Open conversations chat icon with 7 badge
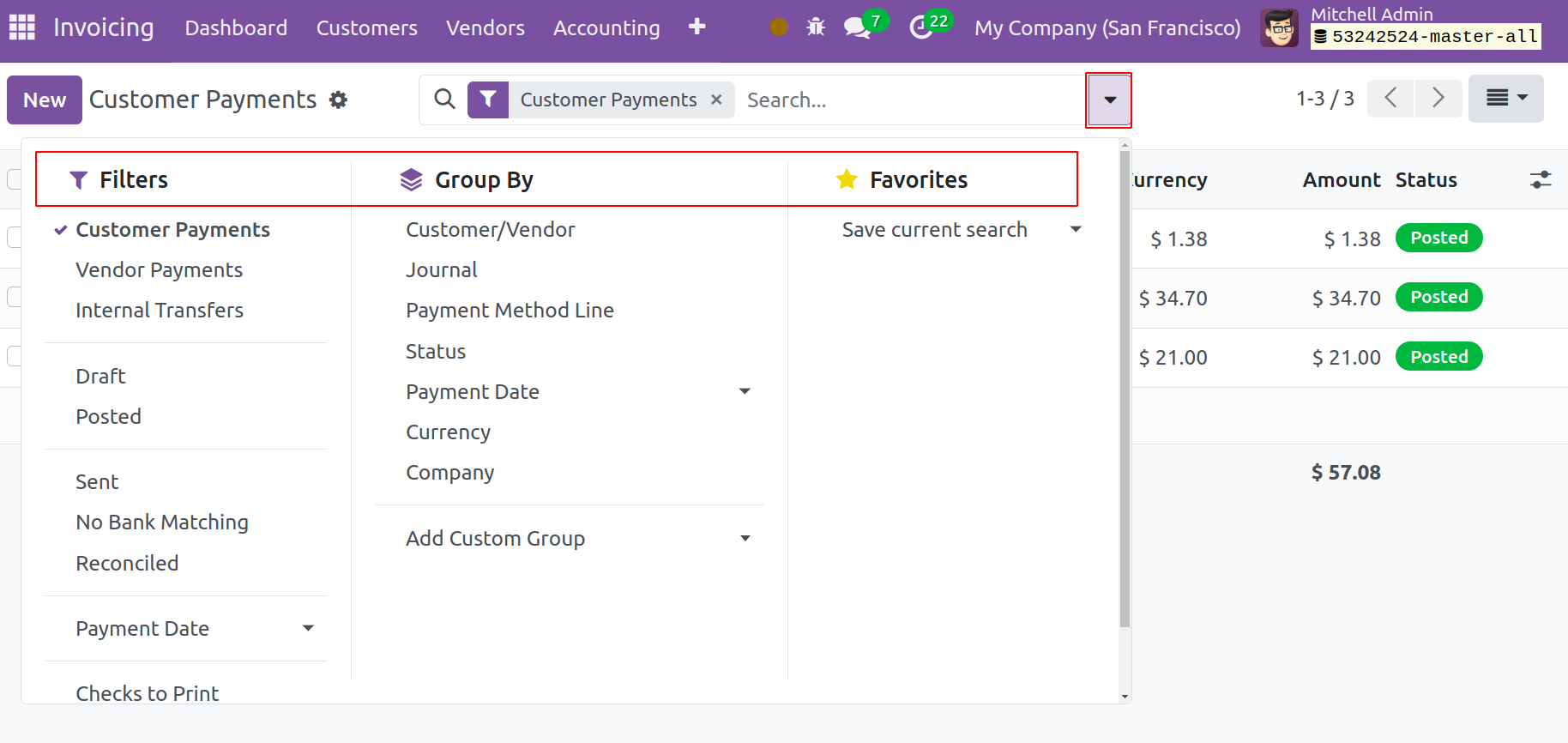This screenshot has height=743, width=1568. (858, 27)
